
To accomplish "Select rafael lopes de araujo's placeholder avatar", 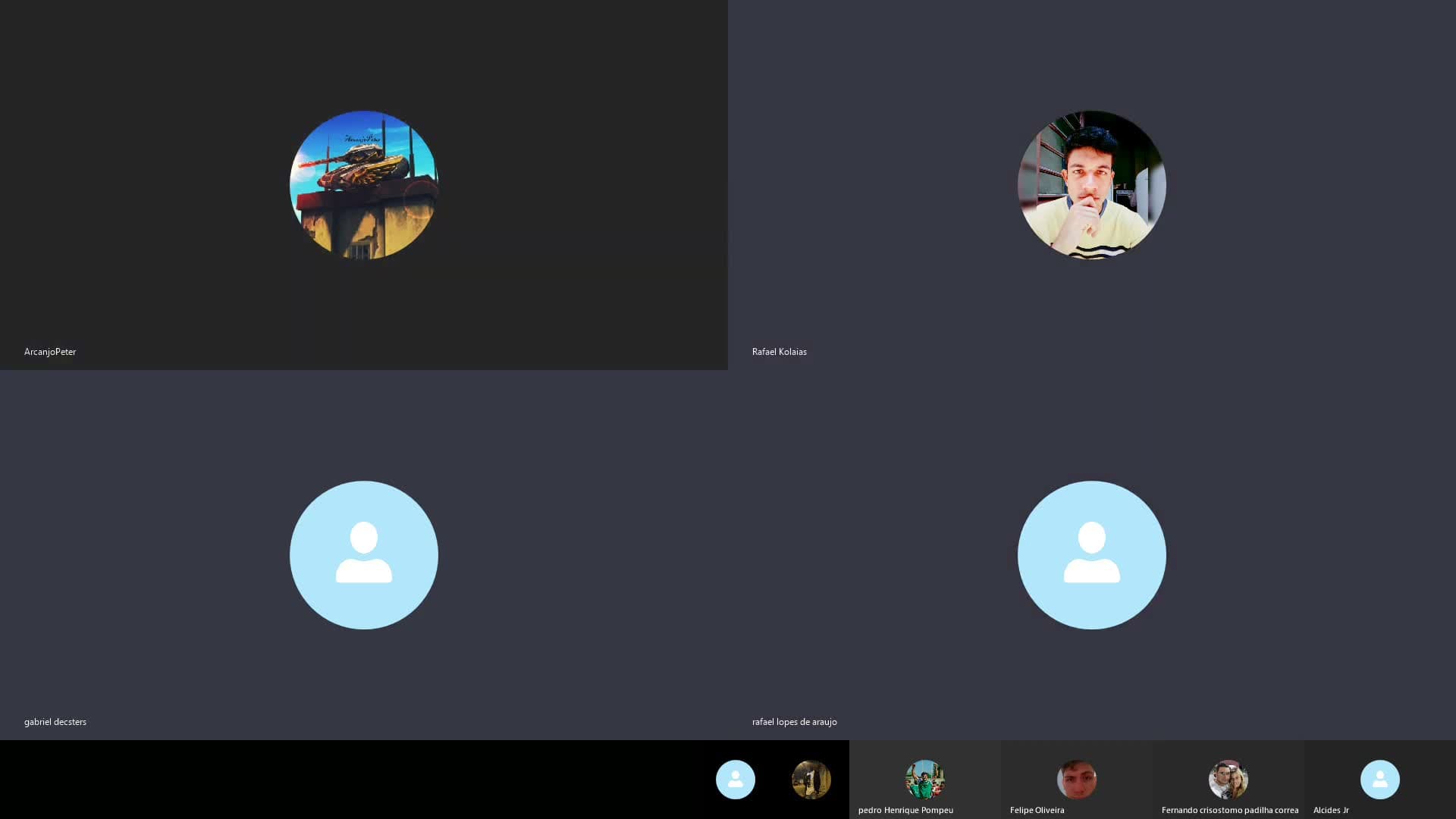I will coord(1092,555).
